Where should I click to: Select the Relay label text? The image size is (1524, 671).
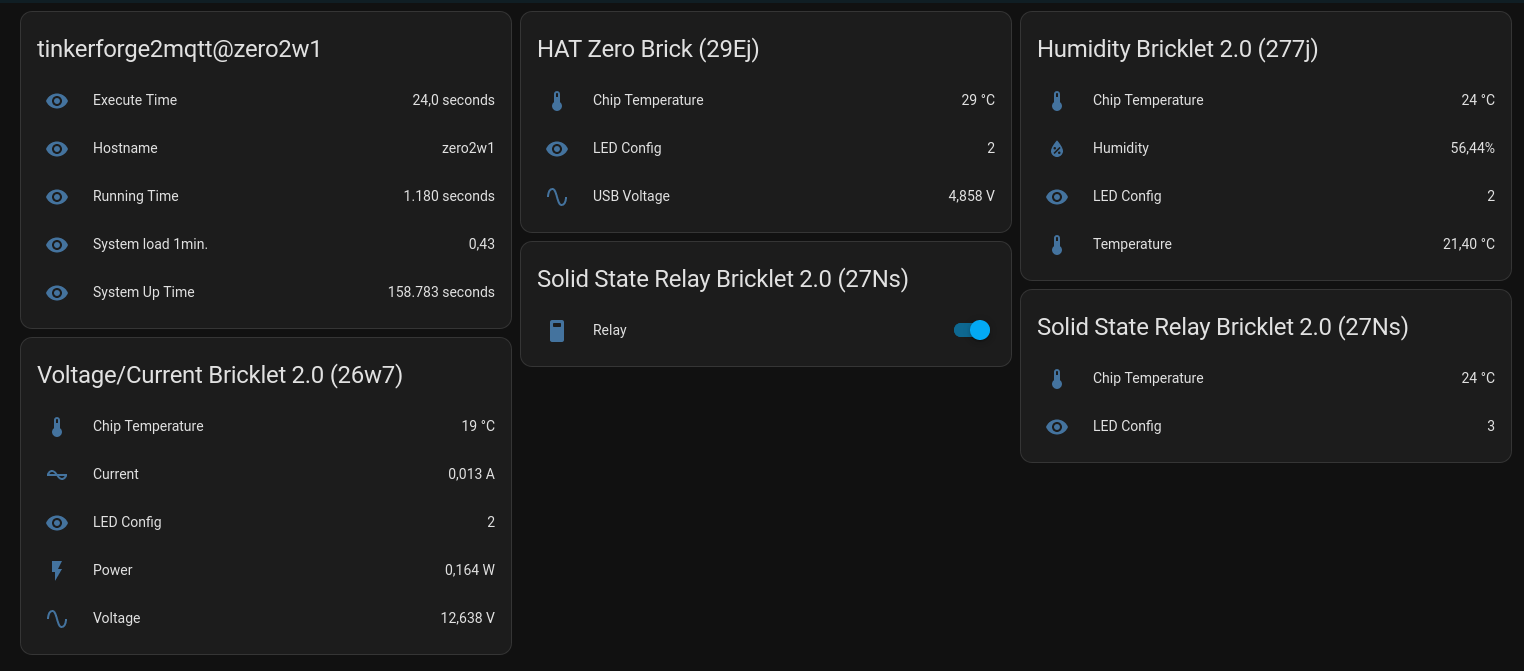610,330
